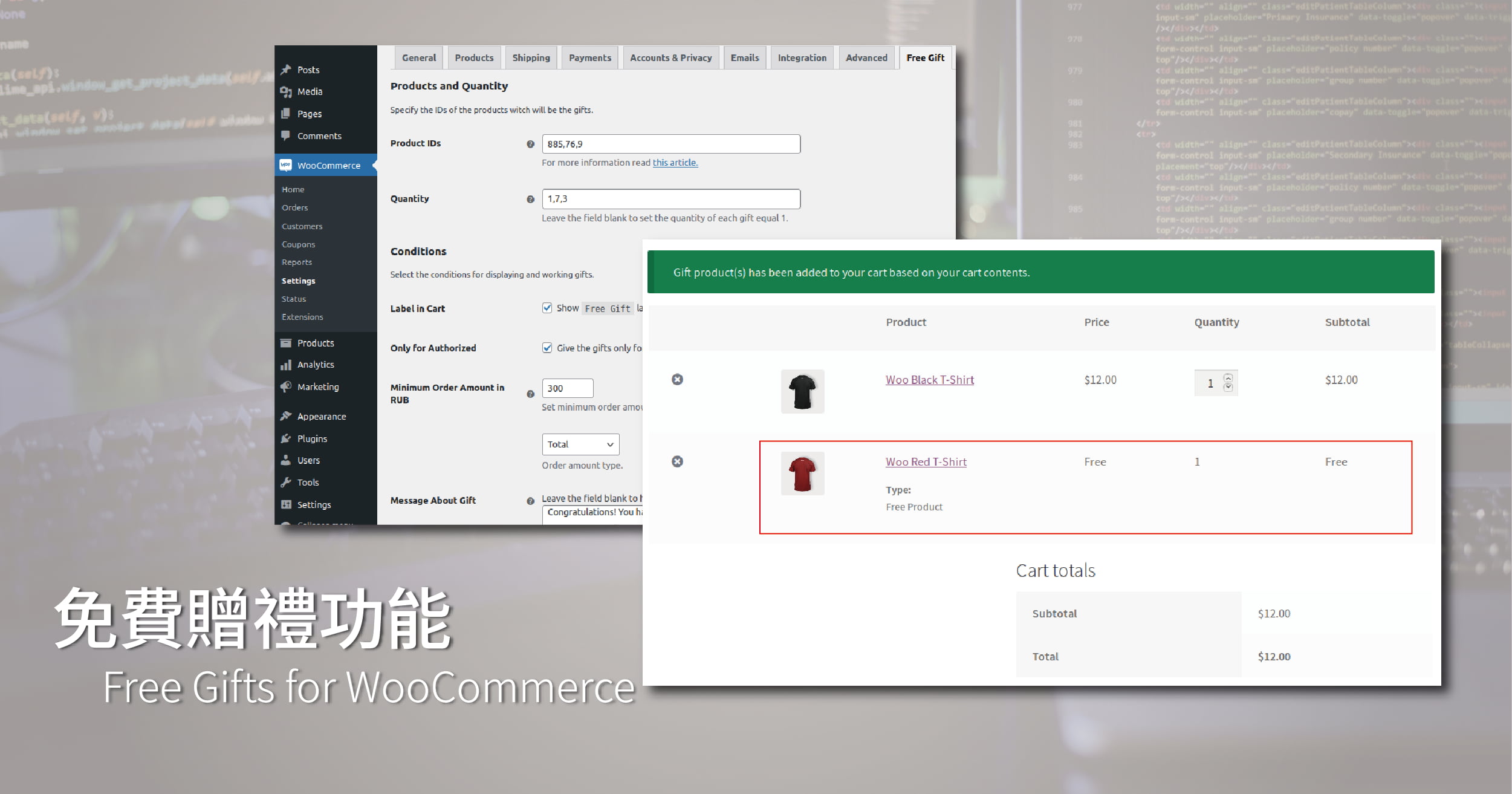Image resolution: width=1512 pixels, height=794 pixels.
Task: Click the Minimum Order Amount field showing 300
Action: point(568,388)
